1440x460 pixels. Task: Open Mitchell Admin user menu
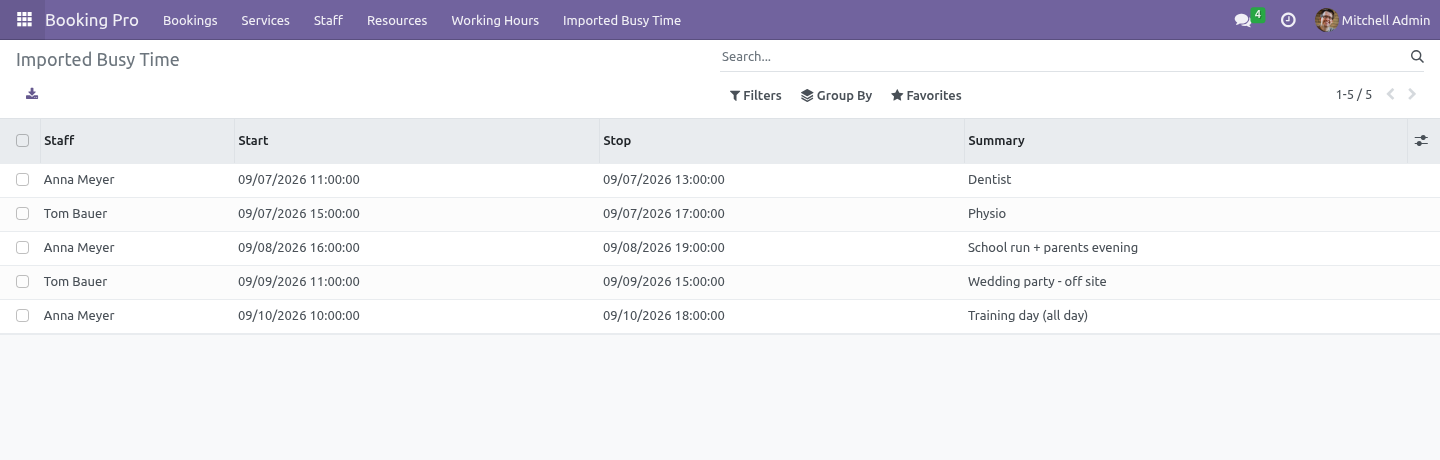pyautogui.click(x=1373, y=20)
